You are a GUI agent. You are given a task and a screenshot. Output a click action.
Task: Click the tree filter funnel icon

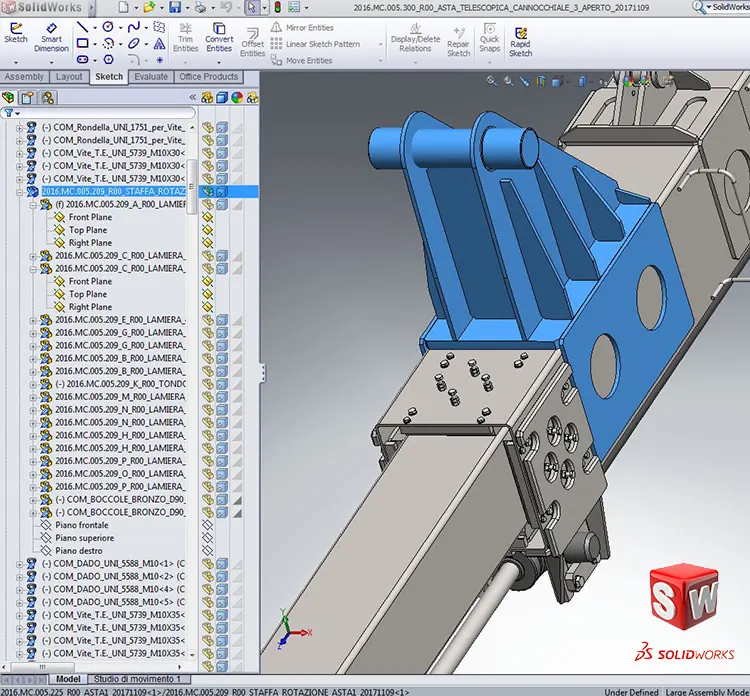click(x=9, y=113)
